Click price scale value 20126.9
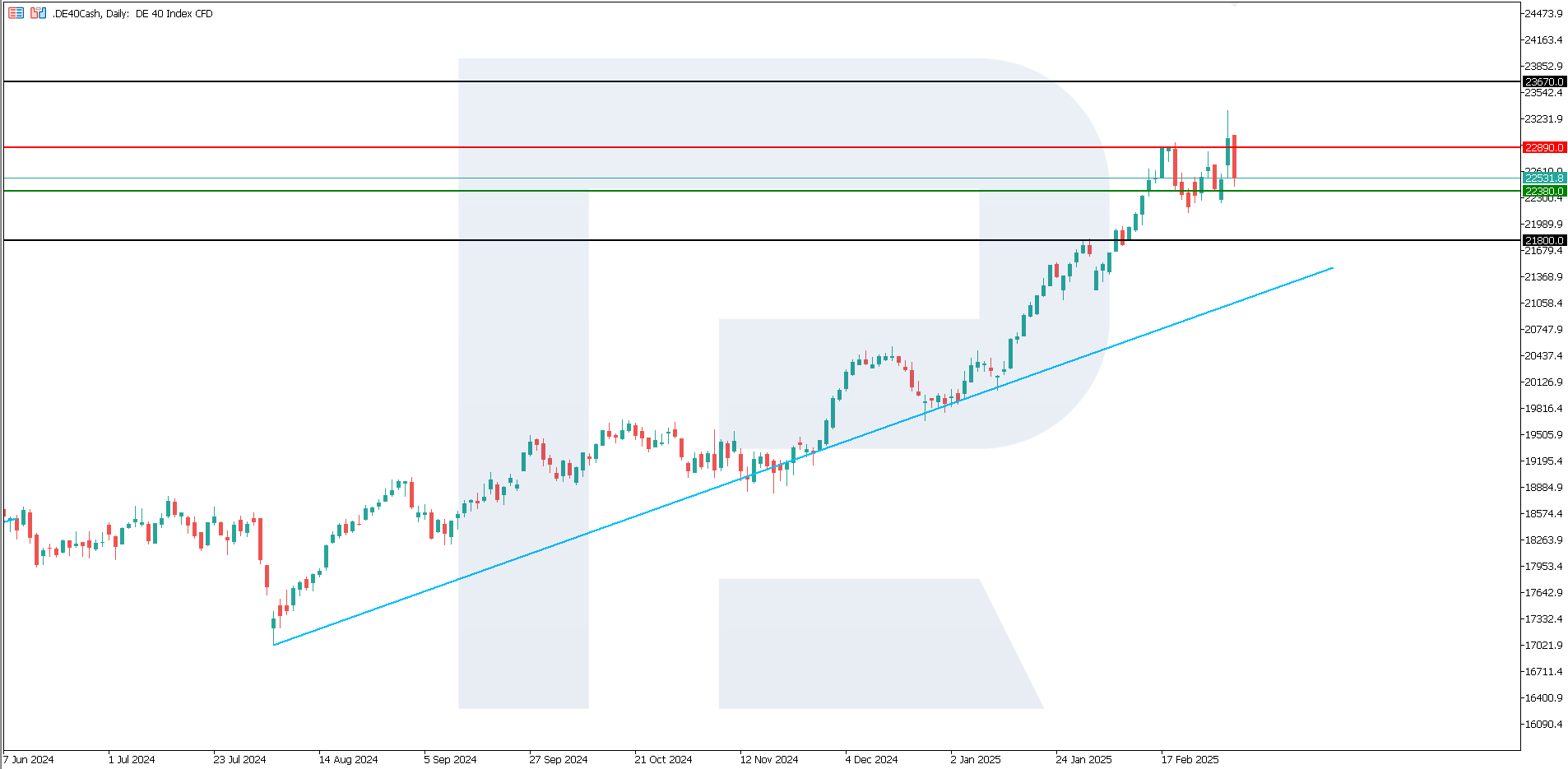This screenshot has height=769, width=1568. 1543,382
